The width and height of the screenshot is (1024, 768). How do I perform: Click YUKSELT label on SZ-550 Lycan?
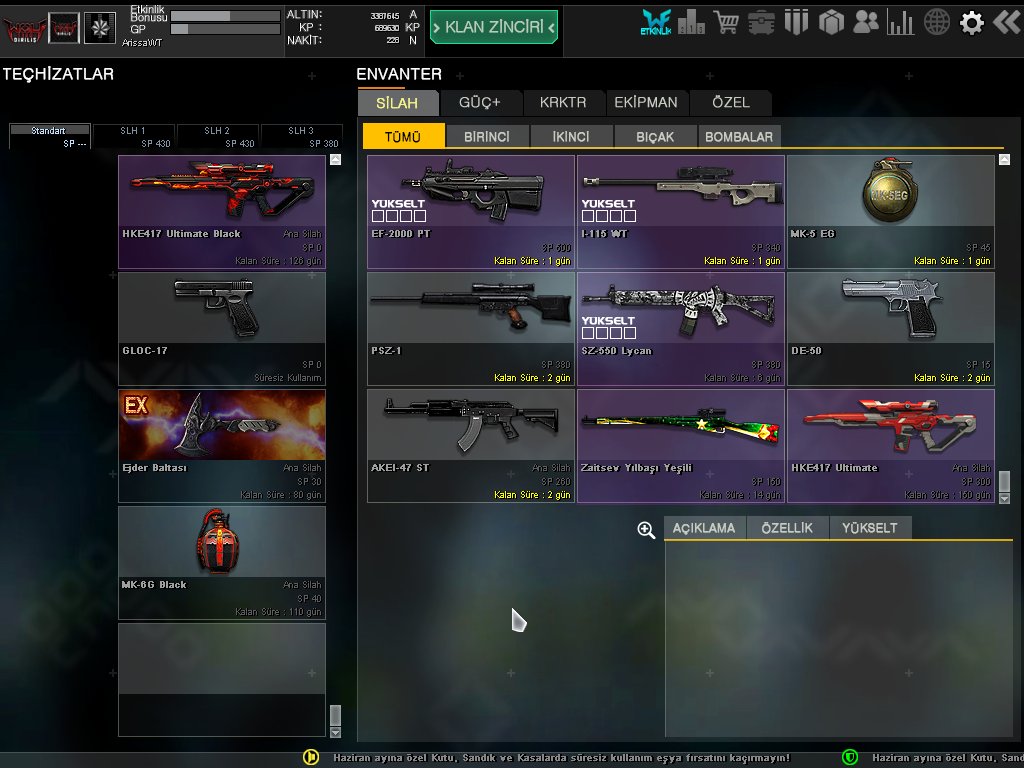608,321
